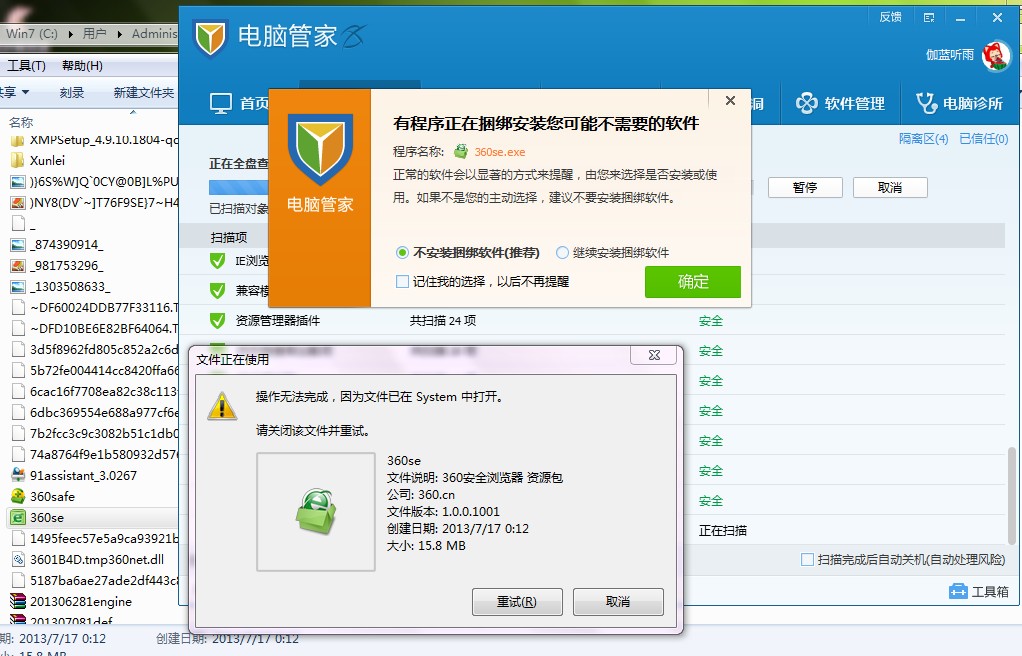Select the 201306281engine archive

pos(72,601)
